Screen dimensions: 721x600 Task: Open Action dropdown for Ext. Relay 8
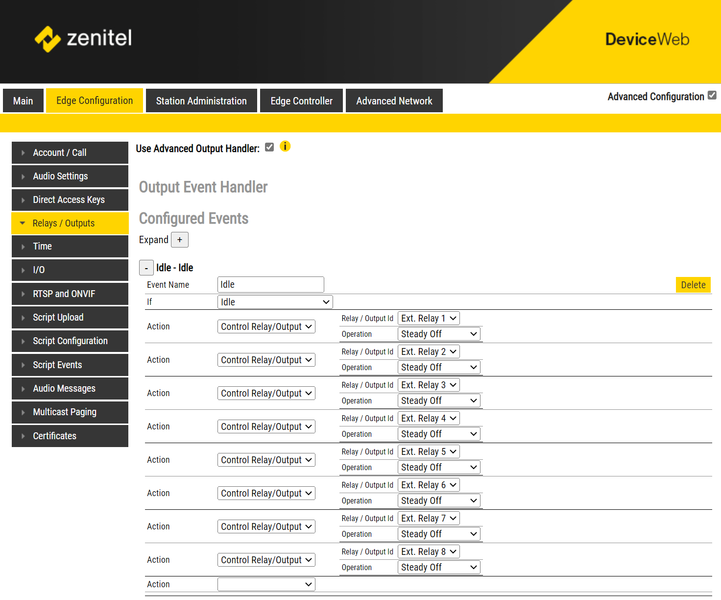pyautogui.click(x=266, y=560)
